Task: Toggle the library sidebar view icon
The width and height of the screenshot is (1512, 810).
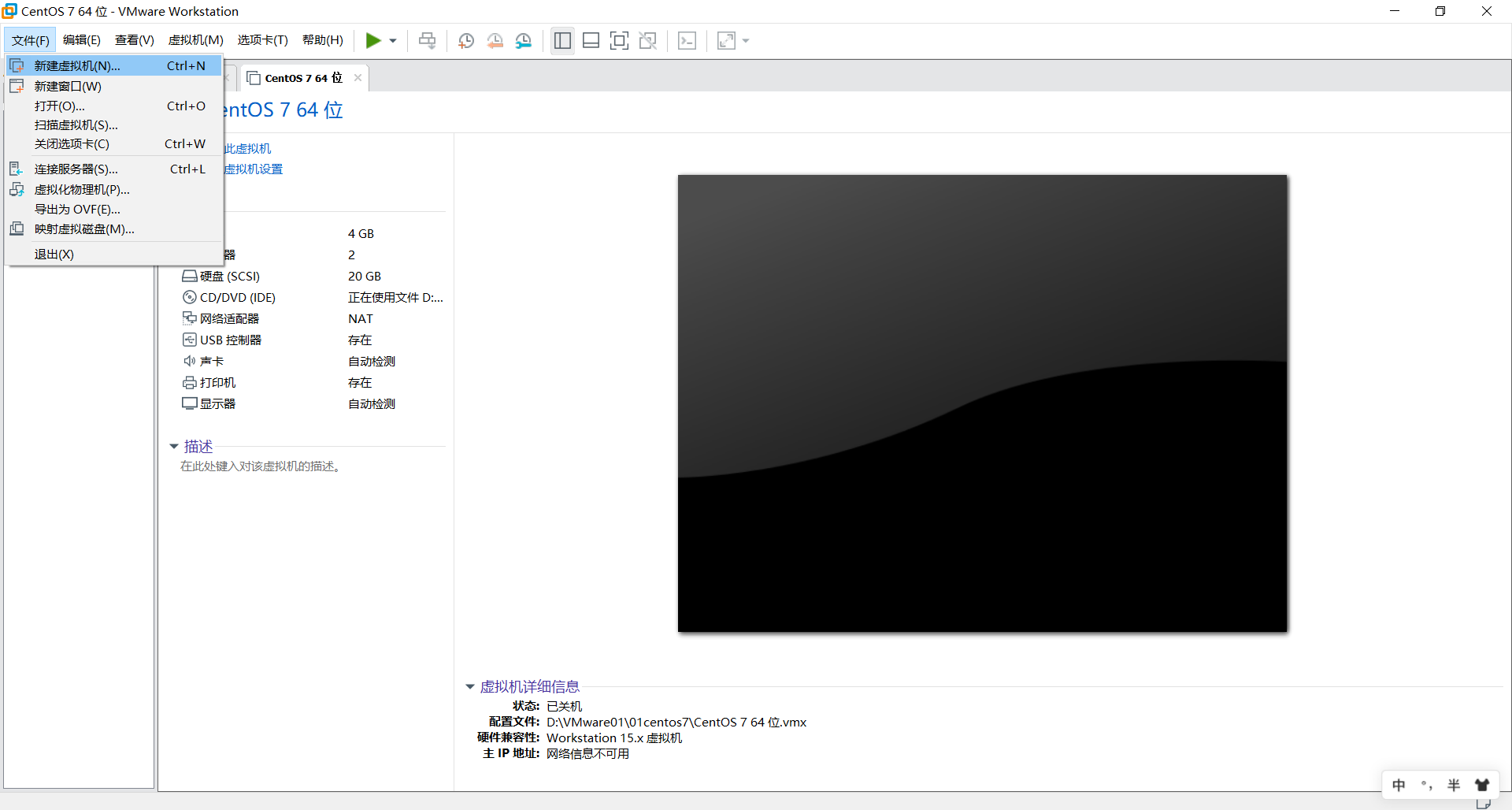Action: click(x=562, y=40)
